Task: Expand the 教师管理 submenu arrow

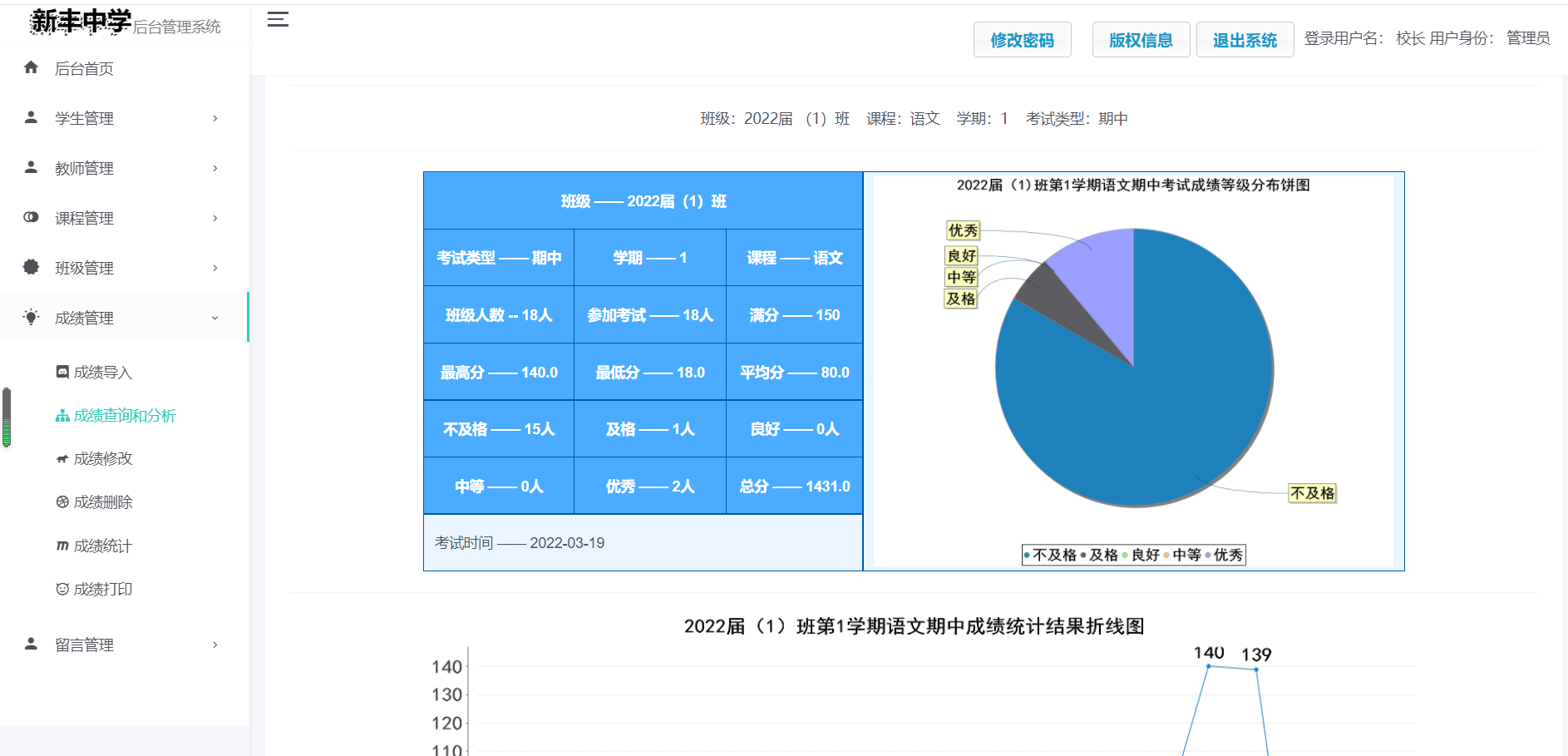Action: click(215, 168)
